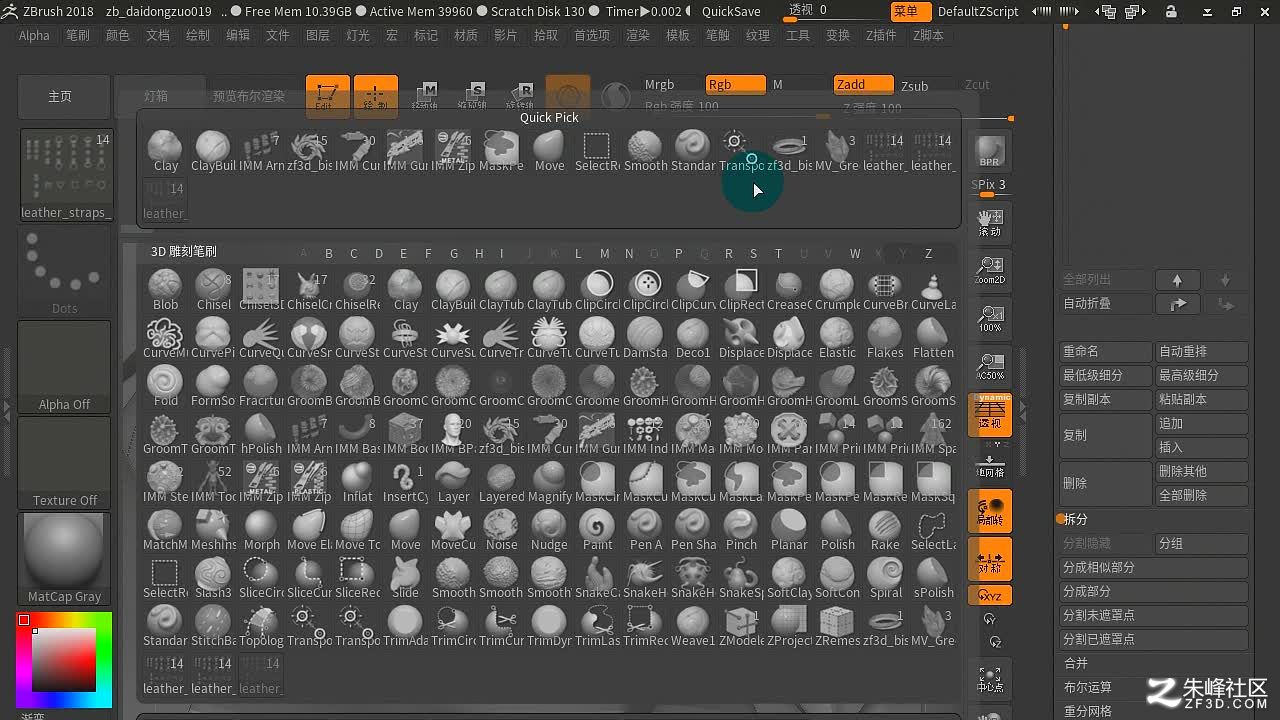1280x720 pixels.
Task: Select the Spiral brush
Action: pyautogui.click(x=885, y=578)
